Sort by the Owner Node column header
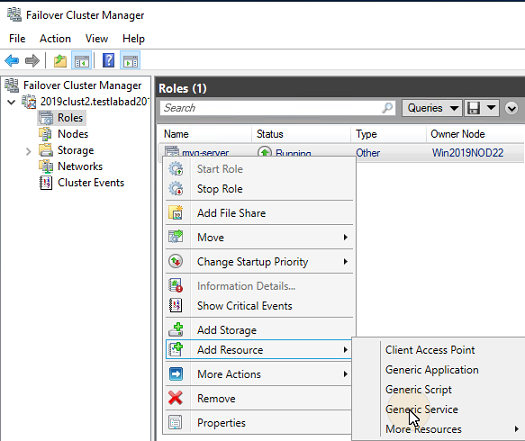This screenshot has height=441, width=525. [457, 134]
